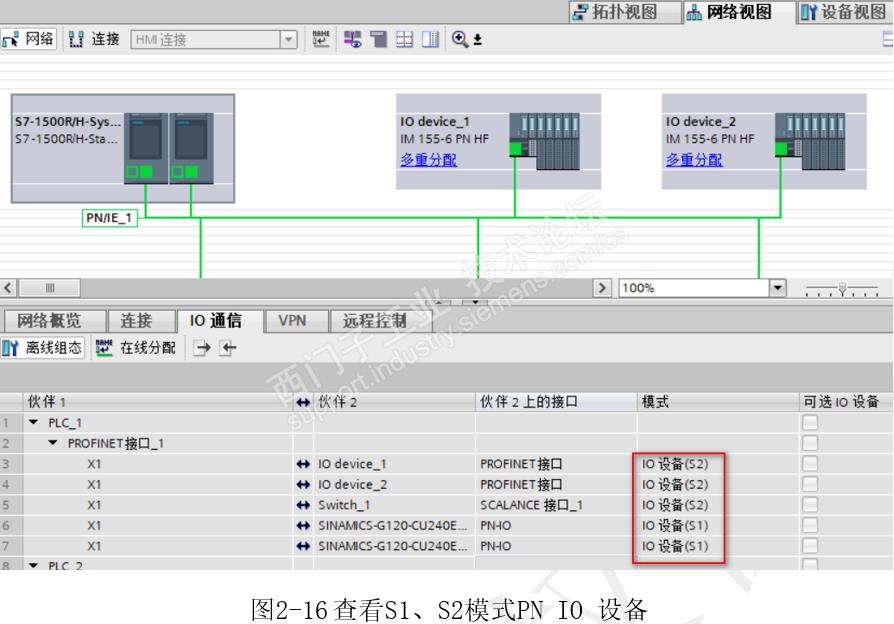Click the zoom magnifier icon
894x624 pixels.
460,39
